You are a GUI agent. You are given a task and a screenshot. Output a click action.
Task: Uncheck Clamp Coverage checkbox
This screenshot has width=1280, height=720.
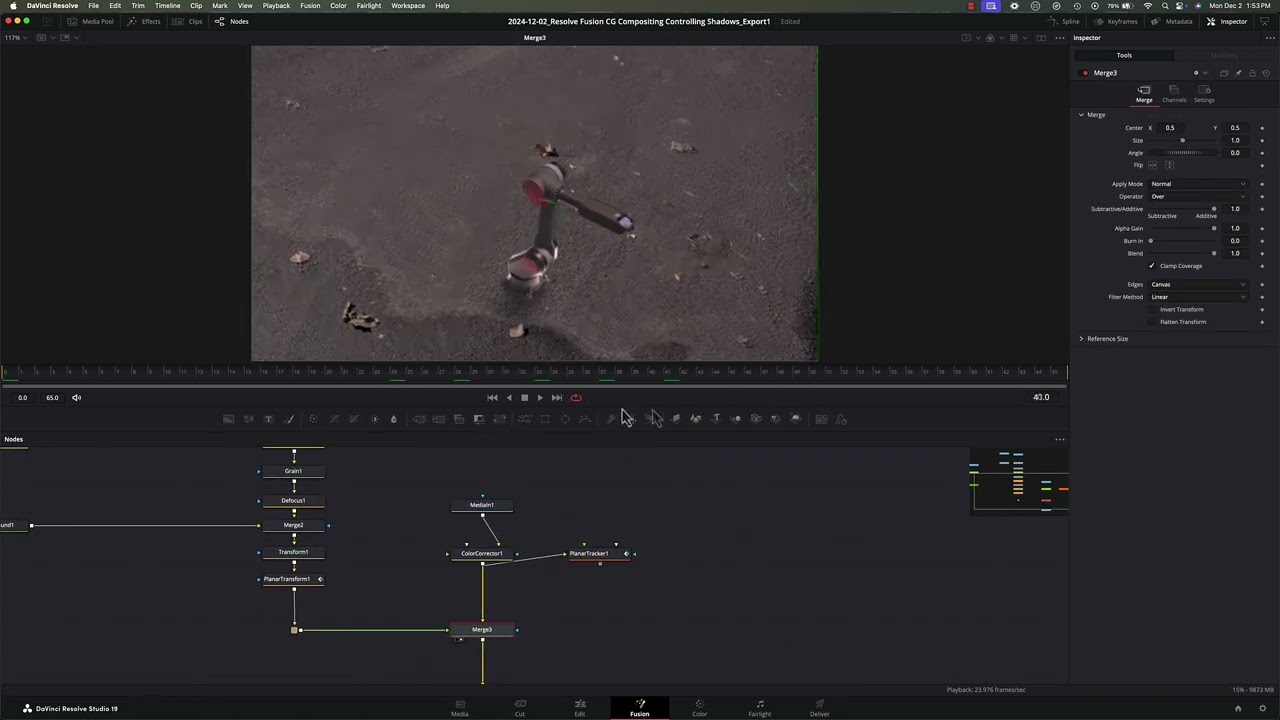point(1152,266)
